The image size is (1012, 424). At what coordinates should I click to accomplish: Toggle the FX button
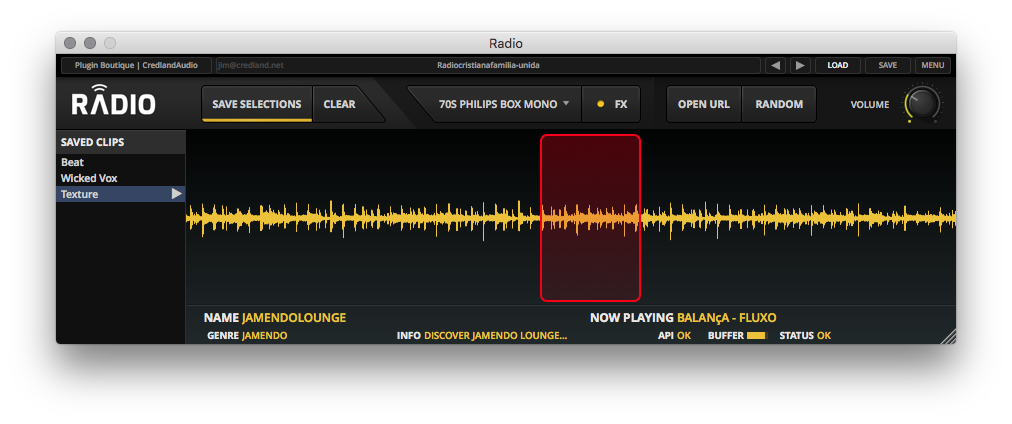pos(612,104)
